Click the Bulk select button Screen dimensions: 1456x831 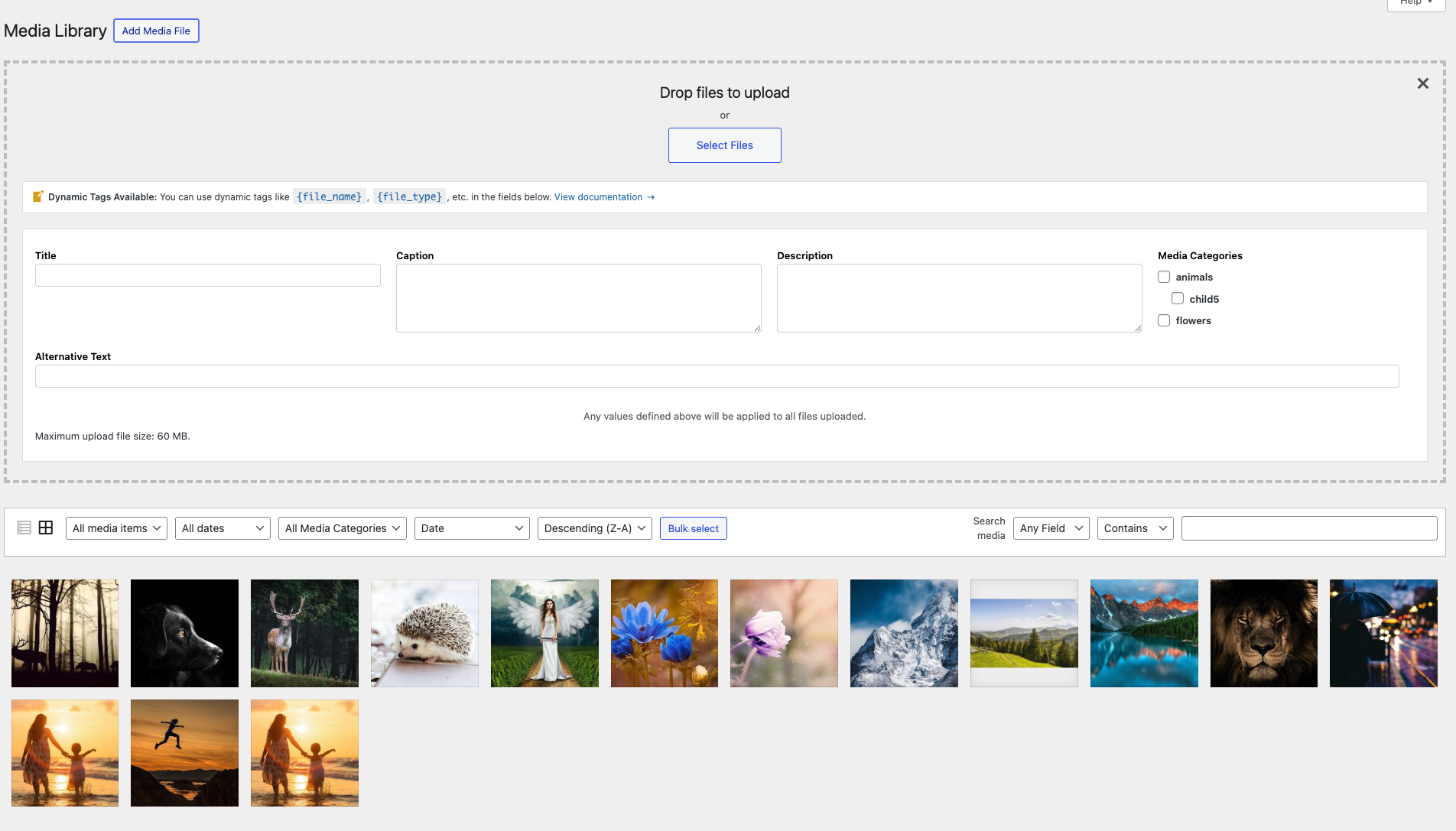coord(694,528)
